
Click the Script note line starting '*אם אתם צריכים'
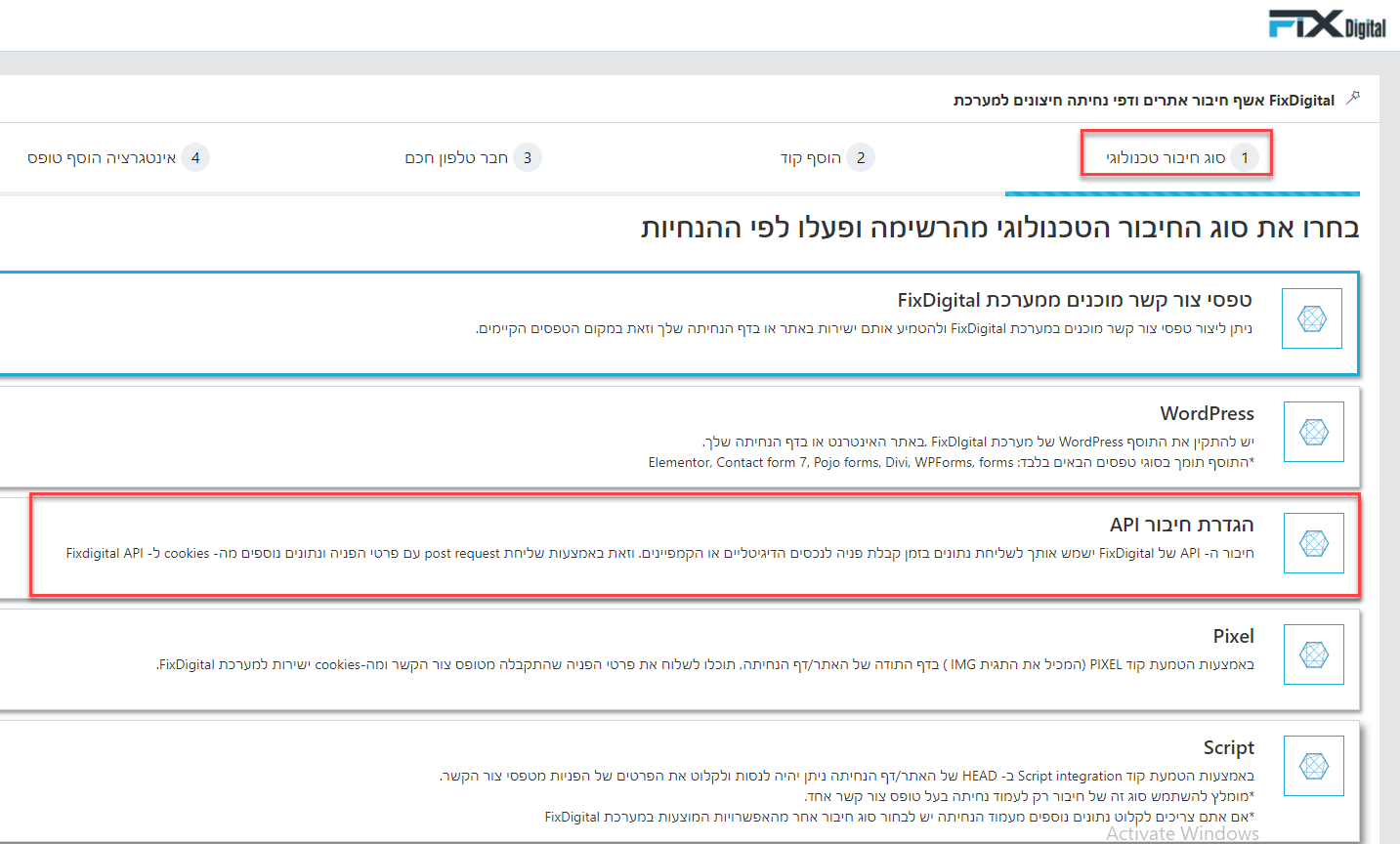(x=899, y=816)
